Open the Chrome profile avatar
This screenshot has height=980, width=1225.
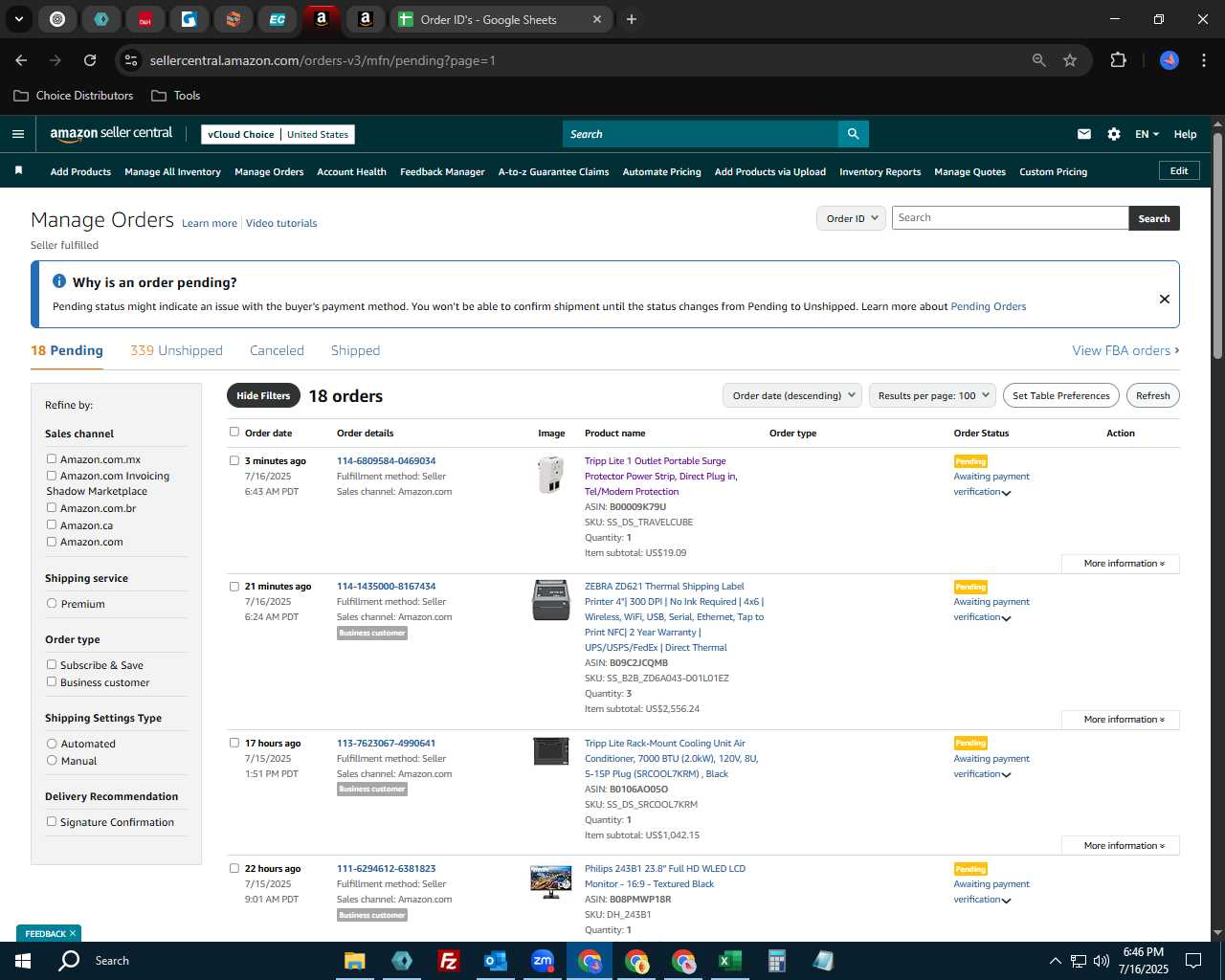1169,60
